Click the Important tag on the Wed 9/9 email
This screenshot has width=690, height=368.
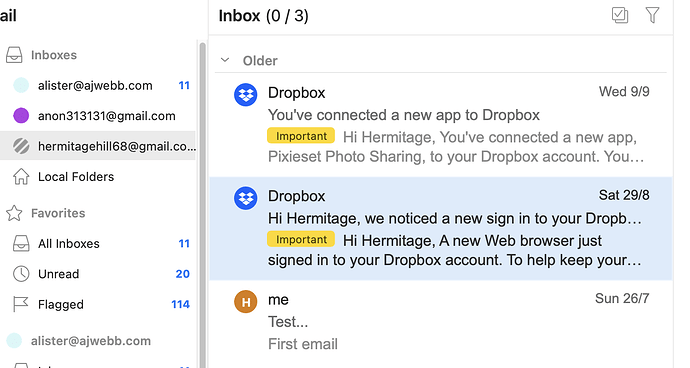pos(301,136)
